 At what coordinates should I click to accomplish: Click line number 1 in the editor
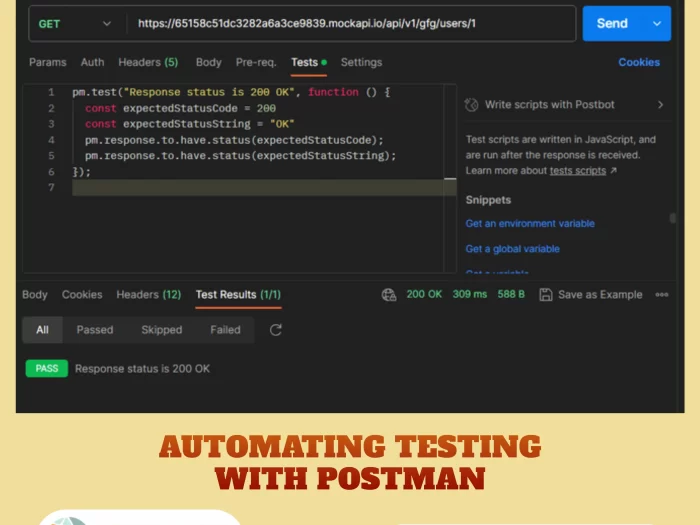51,92
